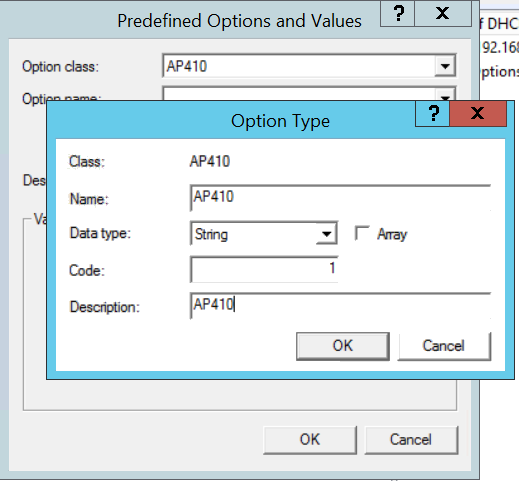Focus the Description text field
The width and height of the screenshot is (519, 481).
coord(340,306)
